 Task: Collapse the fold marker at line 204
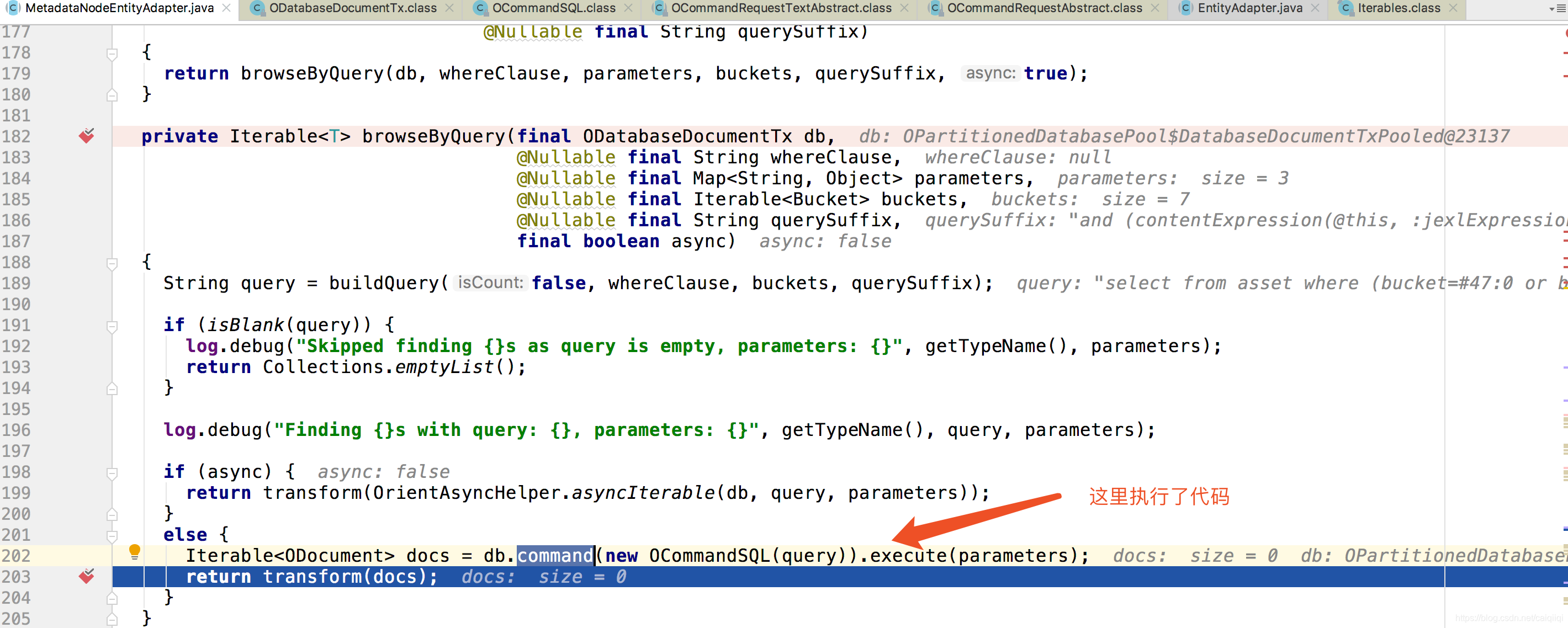click(x=112, y=599)
